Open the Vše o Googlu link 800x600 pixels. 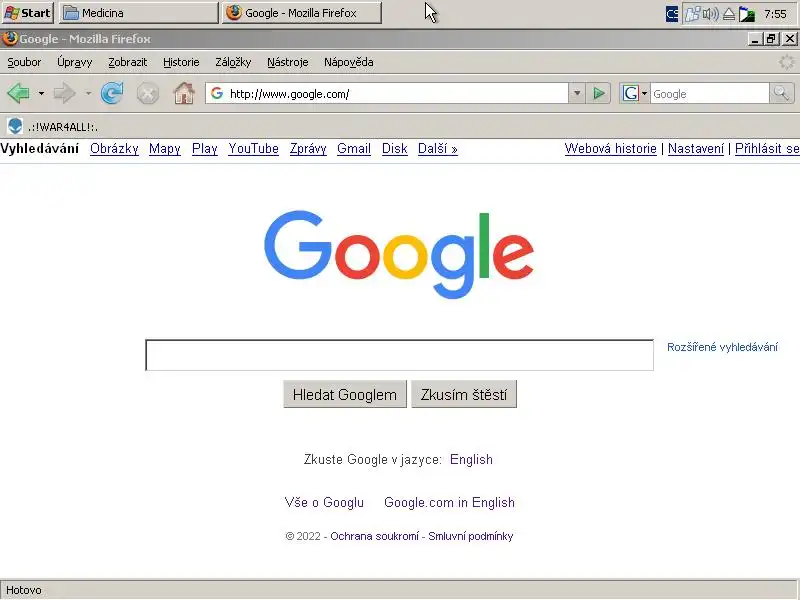[324, 502]
